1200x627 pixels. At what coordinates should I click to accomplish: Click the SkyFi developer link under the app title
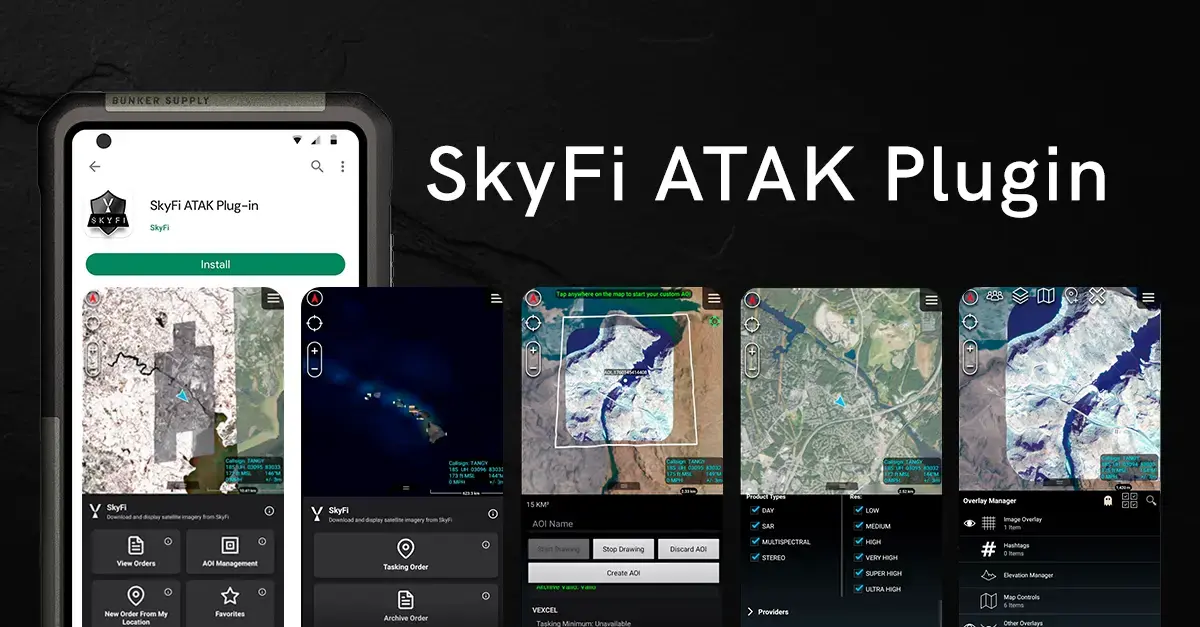(x=160, y=227)
